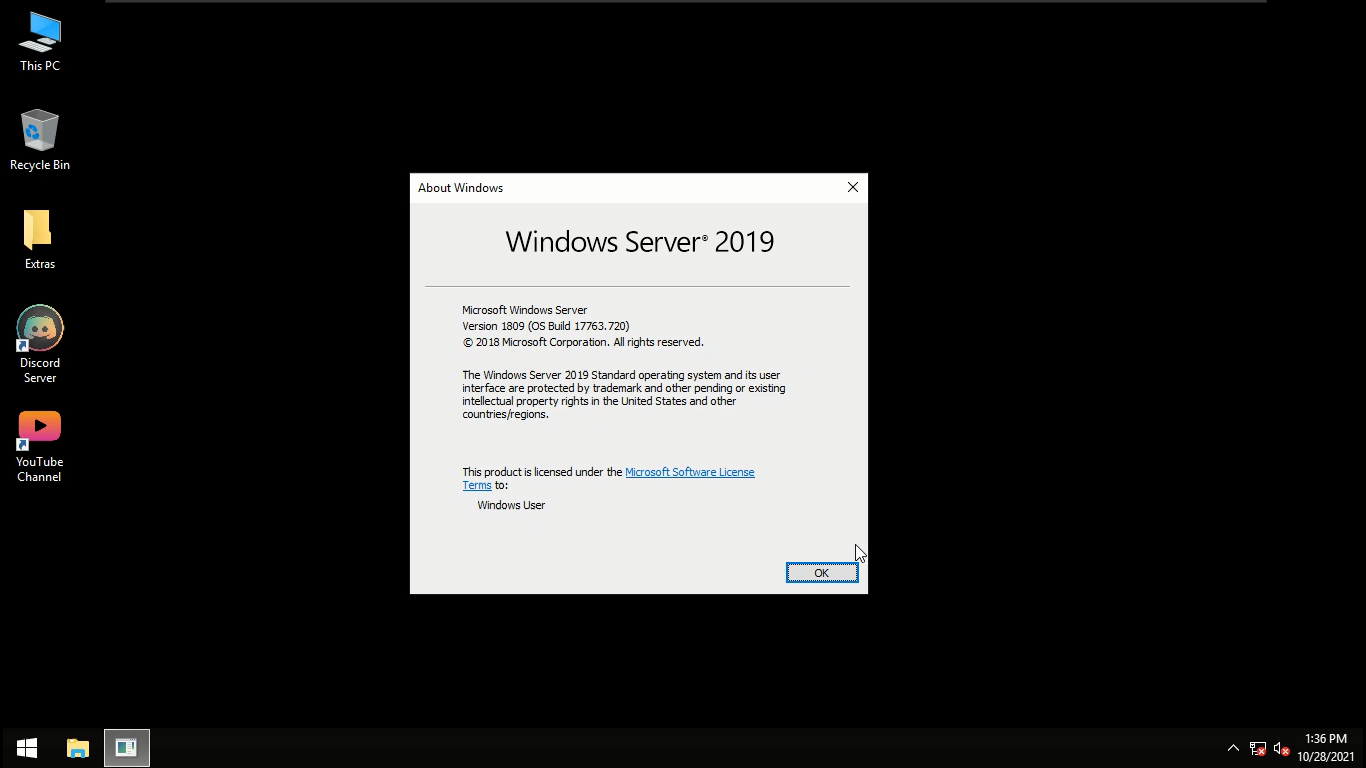Click the 2018 Microsoft Corporation copyright line
This screenshot has width=1366, height=768.
[583, 342]
